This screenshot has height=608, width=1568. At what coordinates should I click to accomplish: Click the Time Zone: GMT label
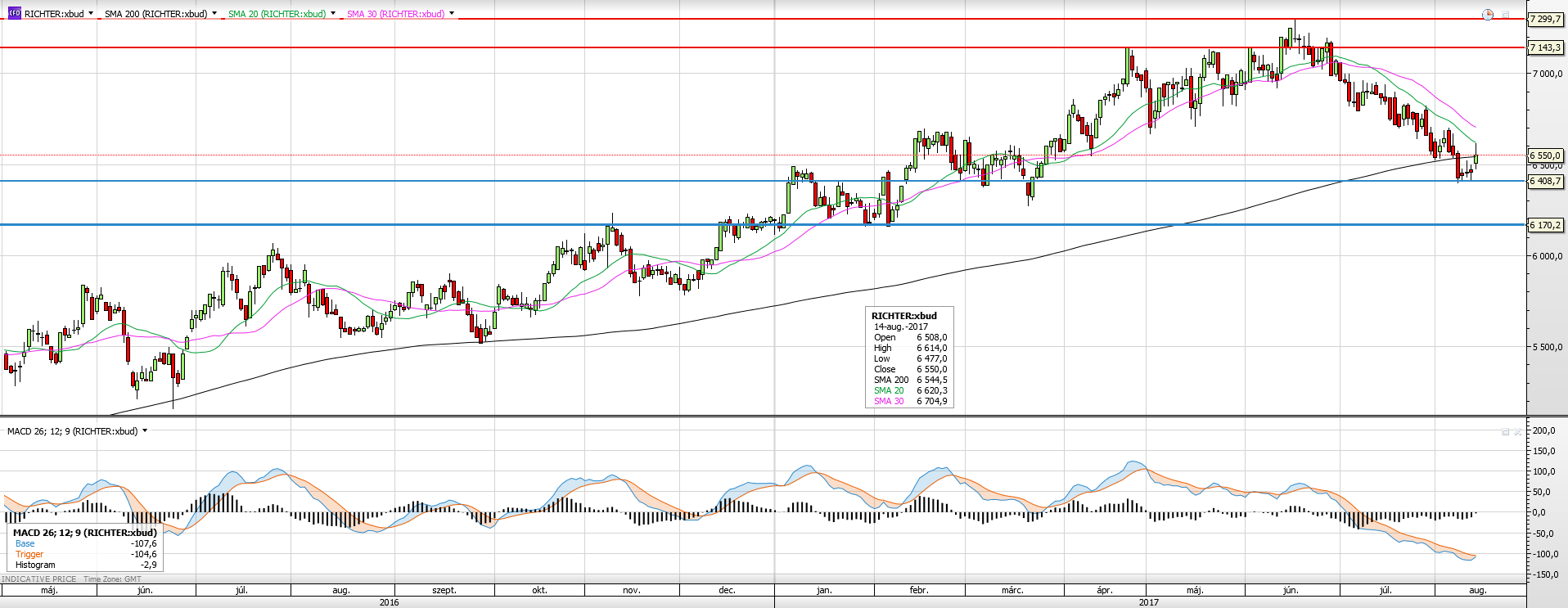pyautogui.click(x=112, y=579)
